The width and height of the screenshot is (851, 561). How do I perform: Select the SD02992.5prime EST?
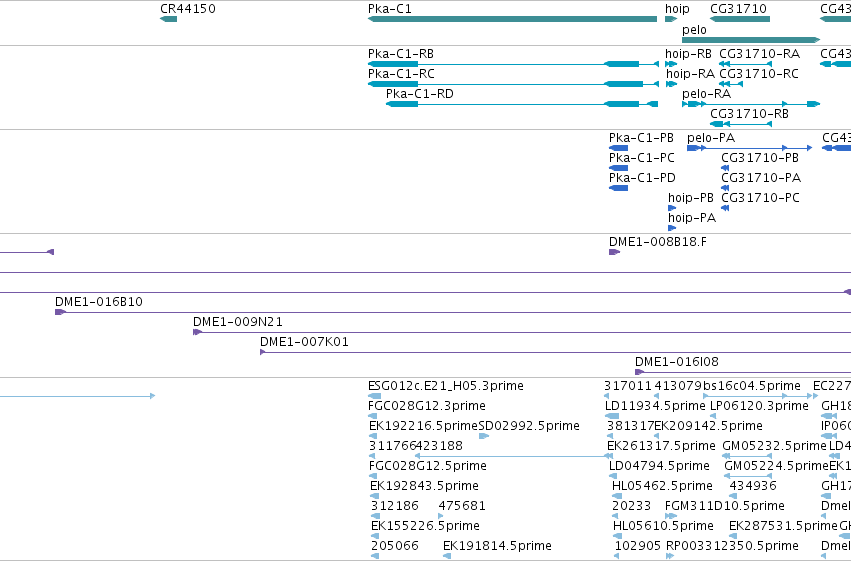pyautogui.click(x=484, y=436)
